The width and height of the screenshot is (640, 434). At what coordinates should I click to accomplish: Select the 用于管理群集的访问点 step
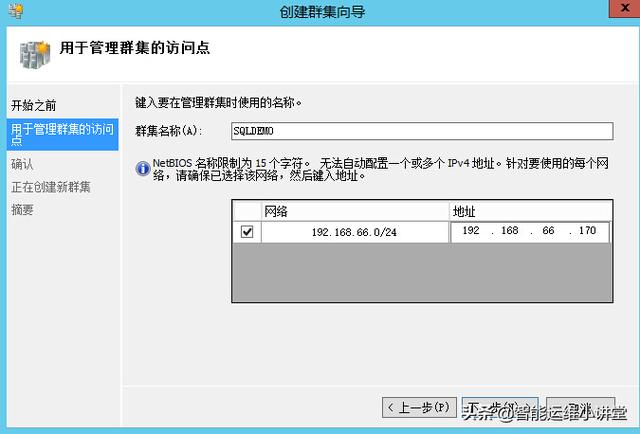point(62,135)
